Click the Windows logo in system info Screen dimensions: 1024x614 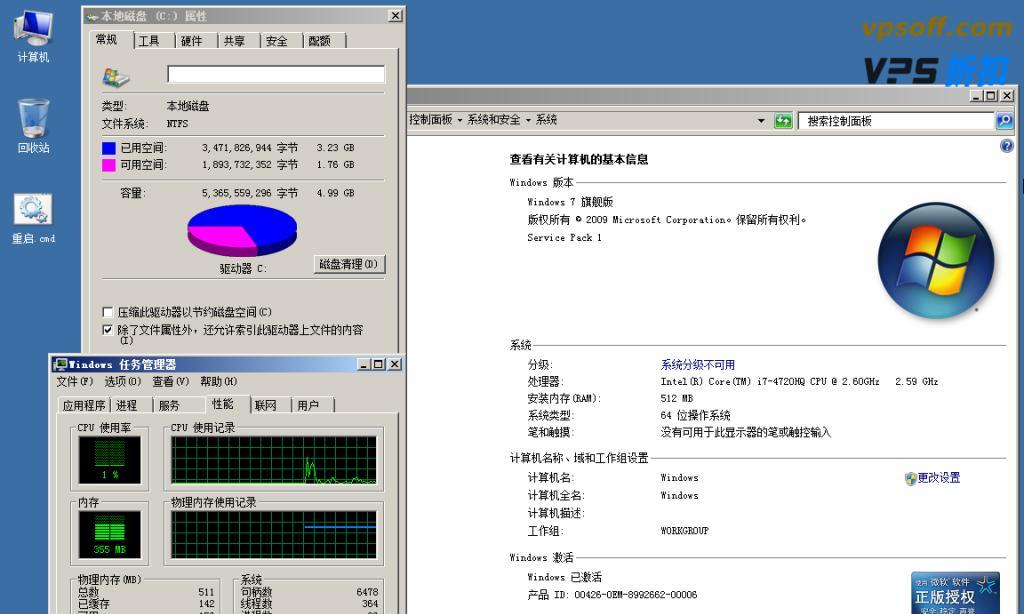click(936, 260)
